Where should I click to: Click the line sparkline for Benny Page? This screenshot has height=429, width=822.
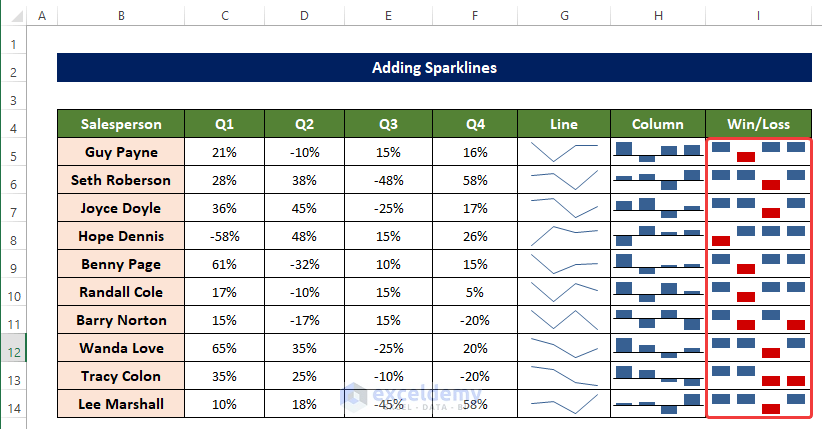point(563,264)
